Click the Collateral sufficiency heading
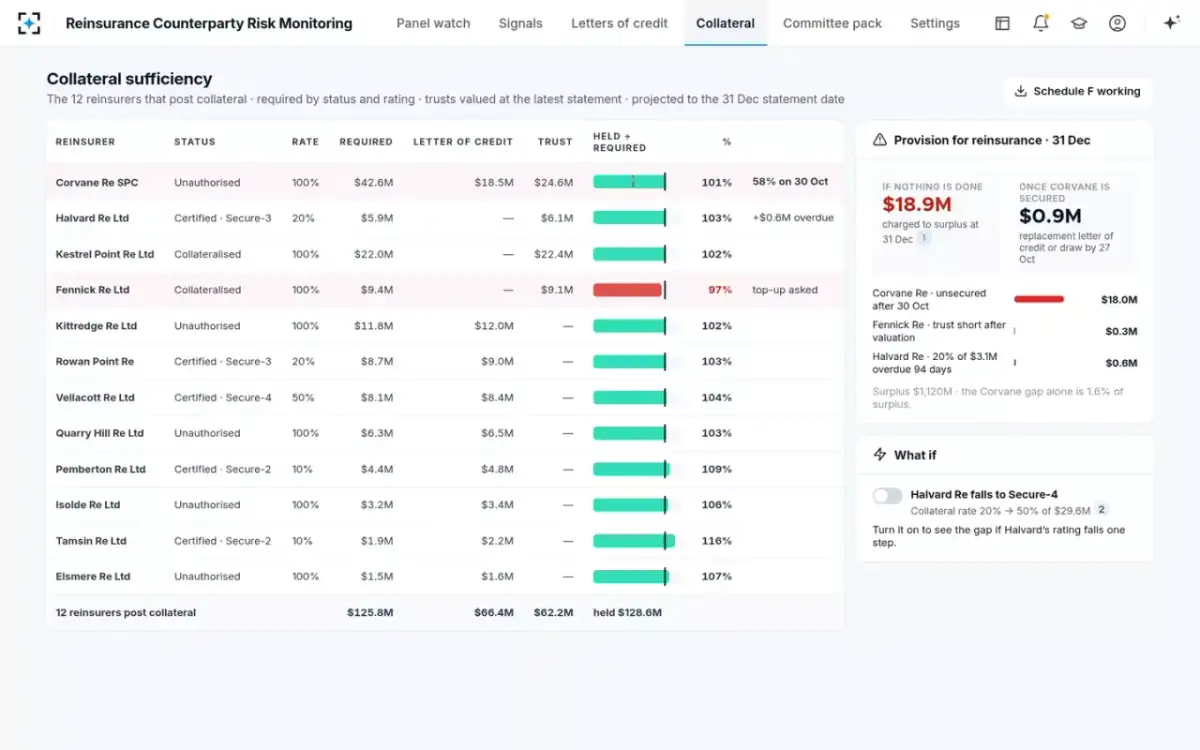 [x=129, y=79]
